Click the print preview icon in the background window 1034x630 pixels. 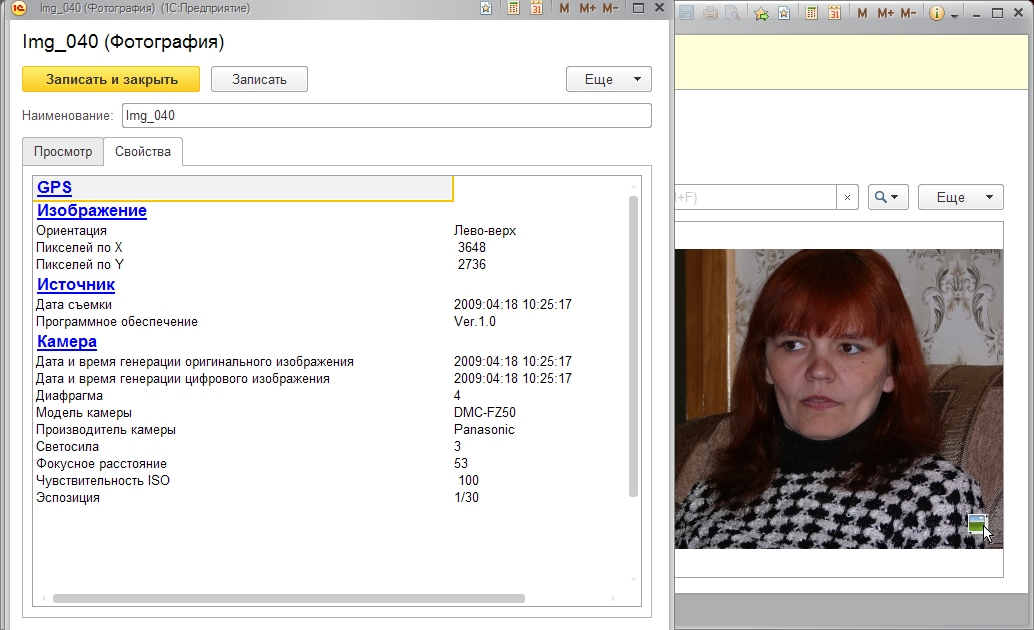pyautogui.click(x=732, y=14)
